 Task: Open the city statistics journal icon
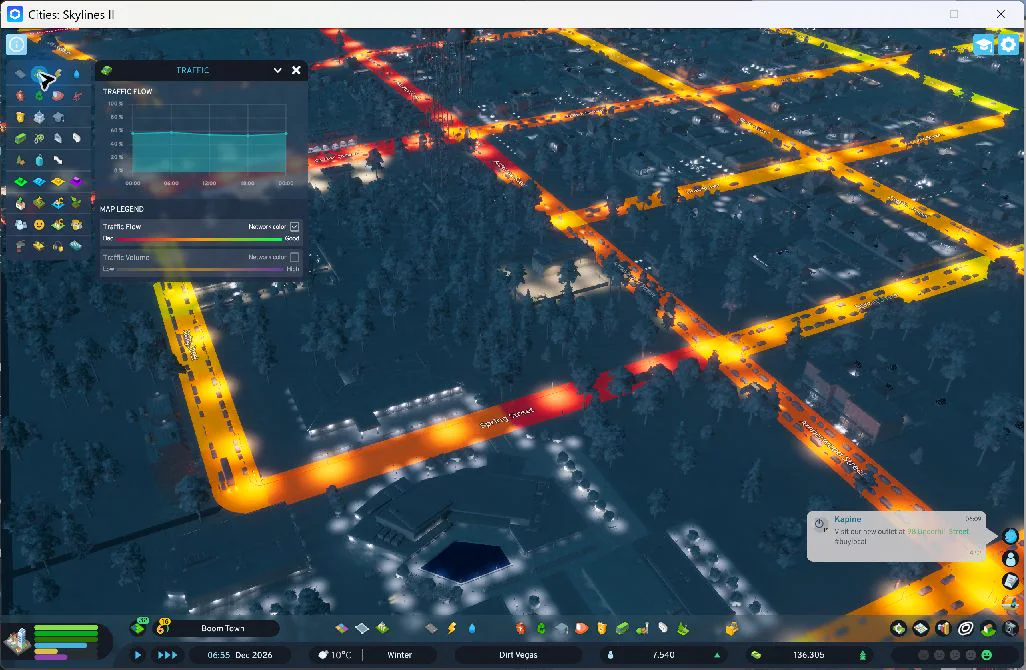coord(1011,580)
